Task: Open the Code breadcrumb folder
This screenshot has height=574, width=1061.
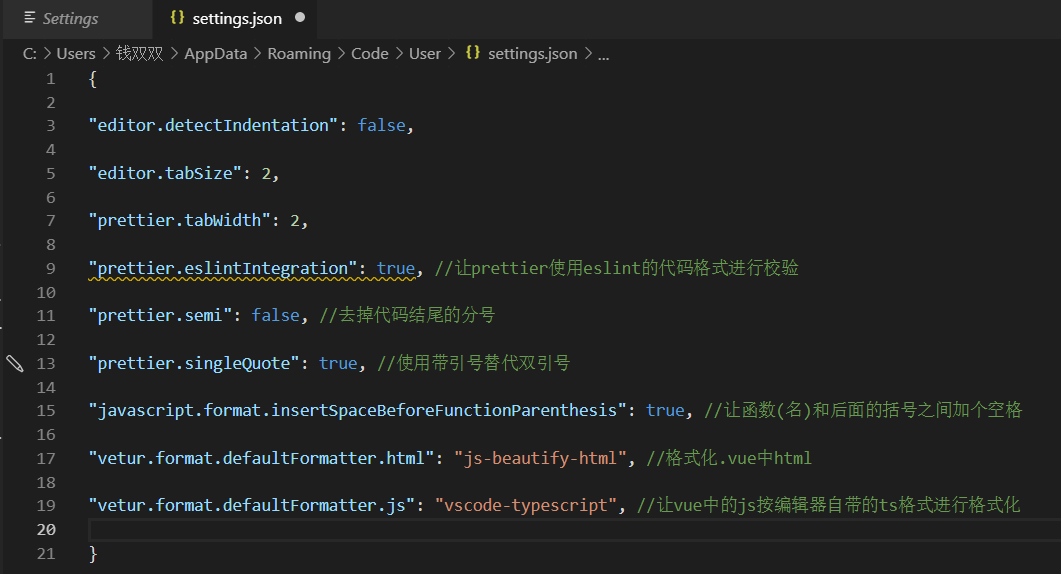Action: click(x=369, y=54)
